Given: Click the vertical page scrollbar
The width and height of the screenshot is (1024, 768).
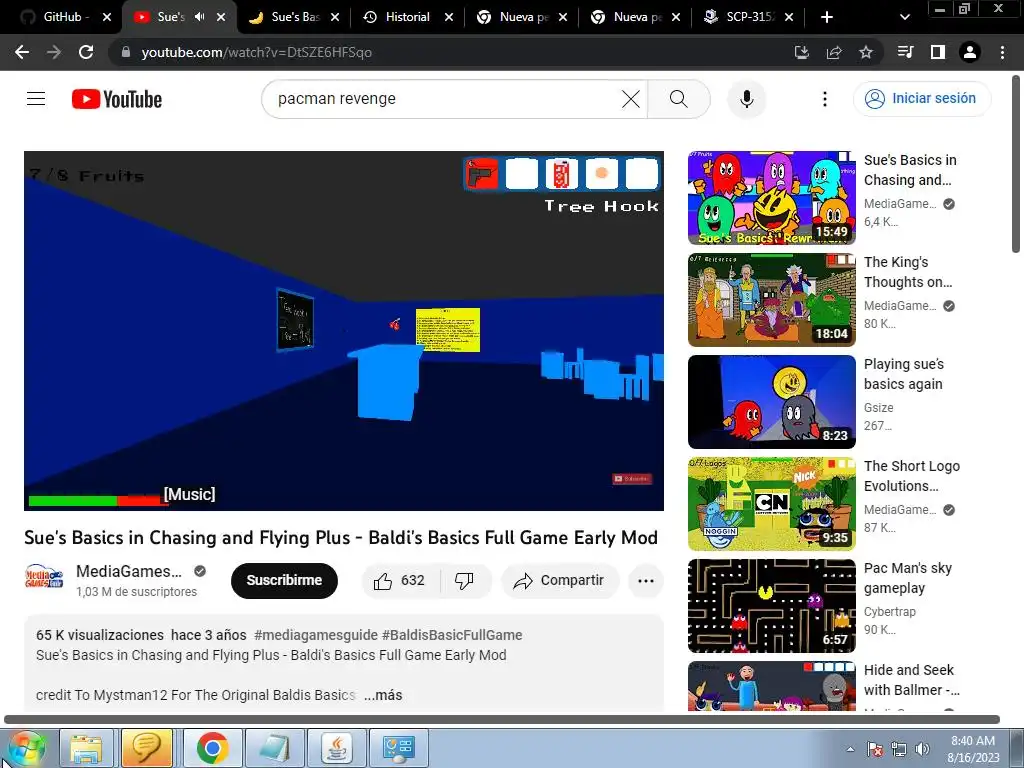Looking at the screenshot, I should (1016, 163).
